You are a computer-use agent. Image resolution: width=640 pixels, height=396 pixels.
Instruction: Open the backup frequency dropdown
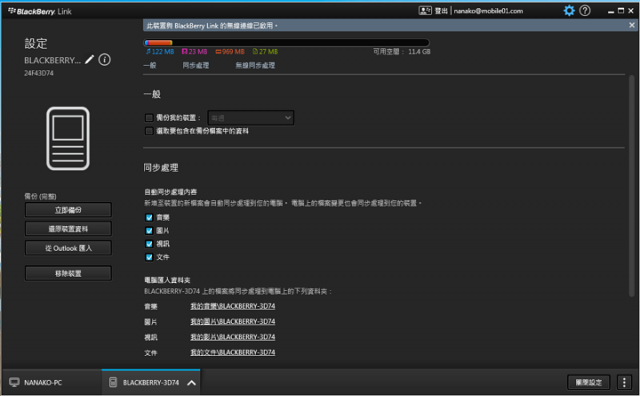coord(251,118)
